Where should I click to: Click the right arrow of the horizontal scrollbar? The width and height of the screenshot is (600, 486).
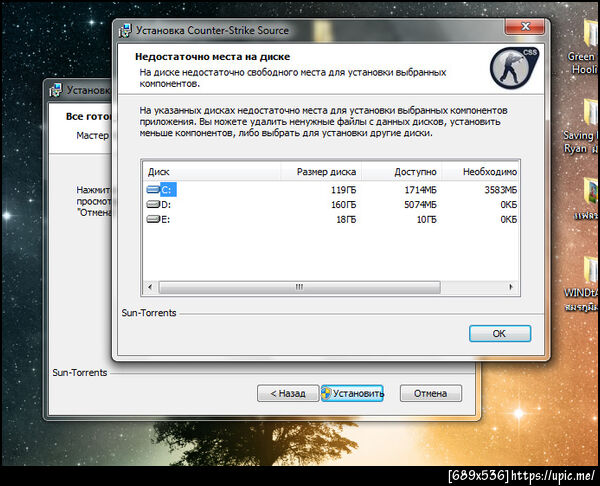click(511, 287)
